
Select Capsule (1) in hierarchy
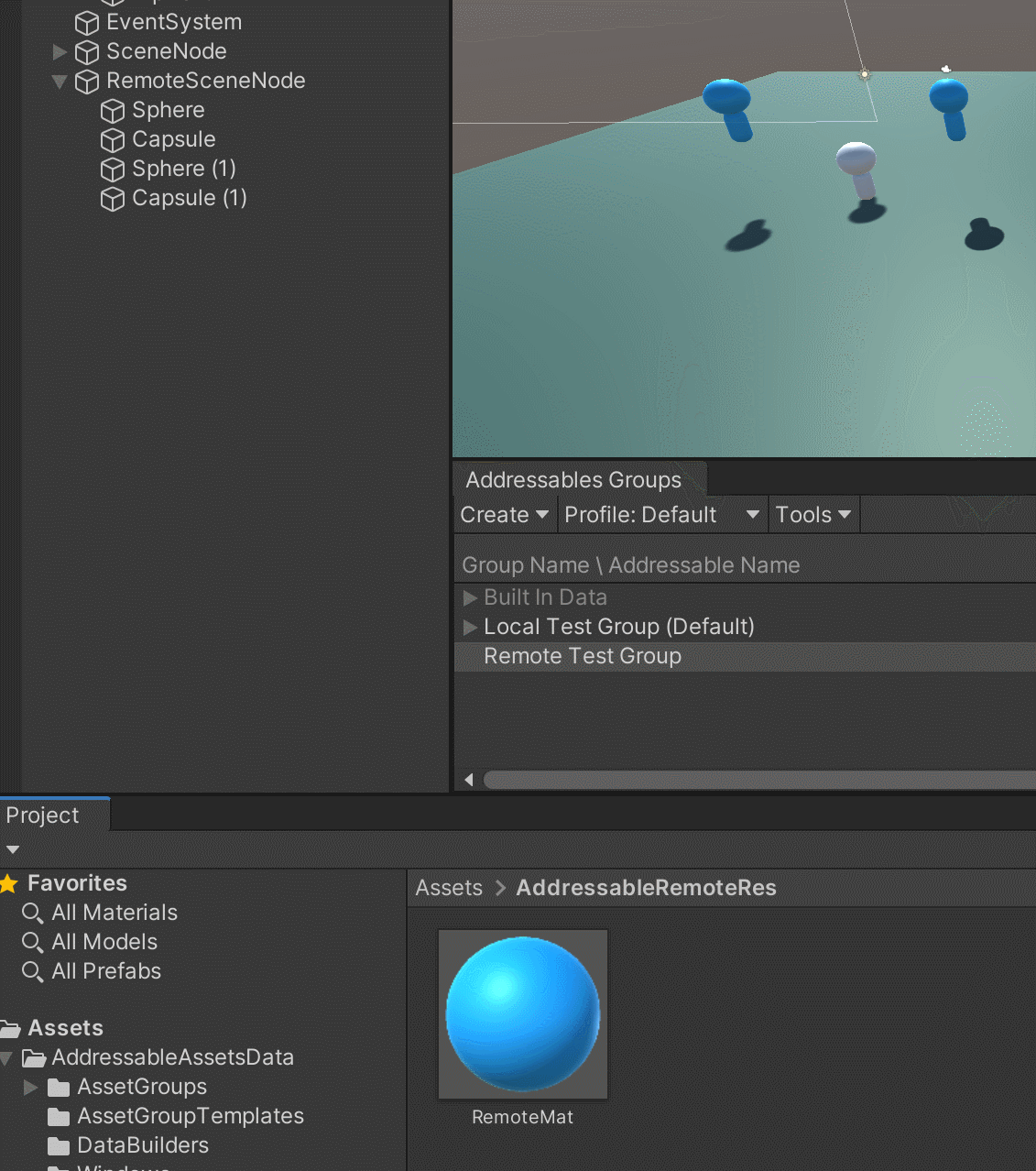pyautogui.click(x=190, y=198)
